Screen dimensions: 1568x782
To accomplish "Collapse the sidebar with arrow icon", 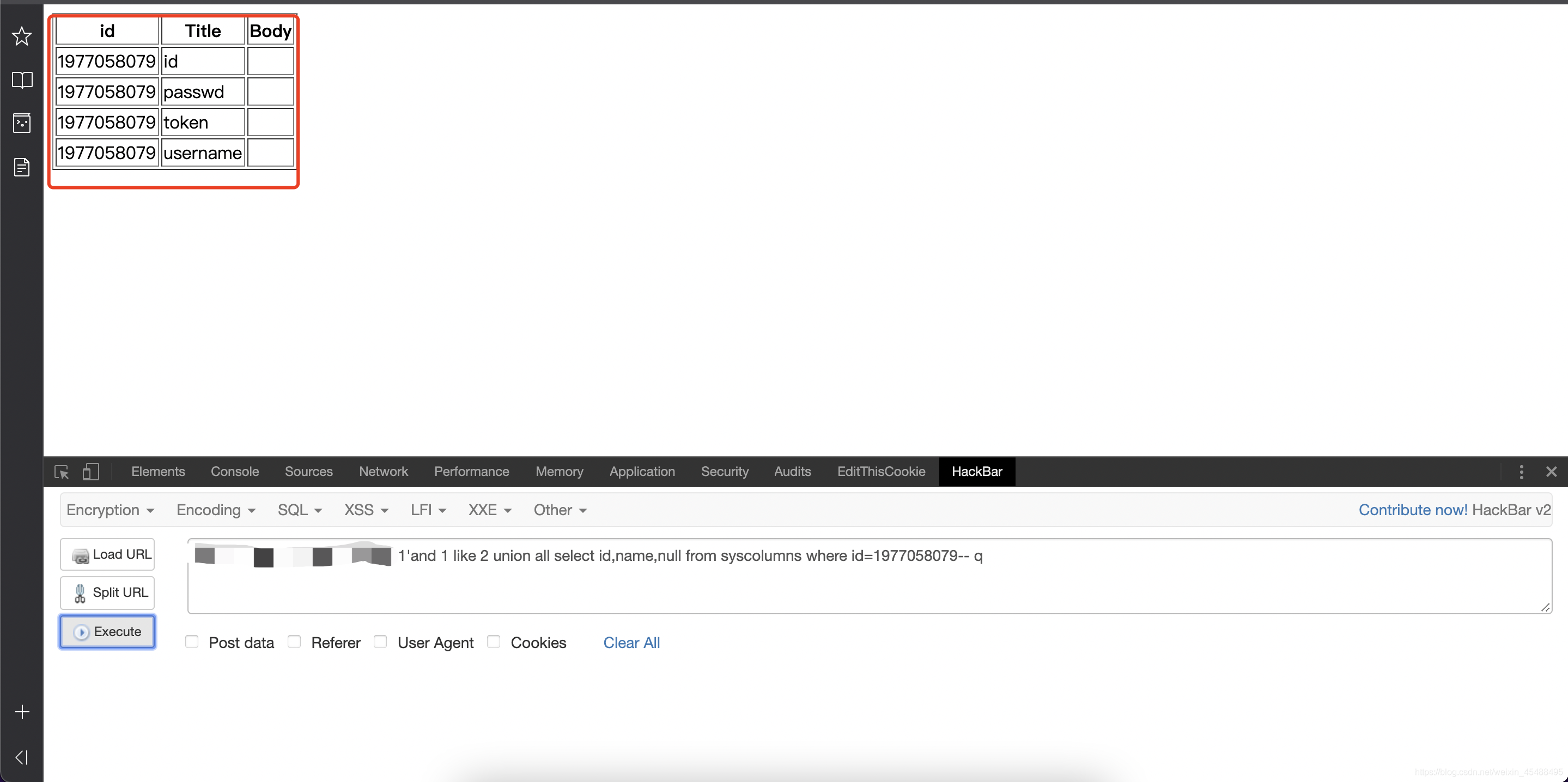I will click(22, 757).
